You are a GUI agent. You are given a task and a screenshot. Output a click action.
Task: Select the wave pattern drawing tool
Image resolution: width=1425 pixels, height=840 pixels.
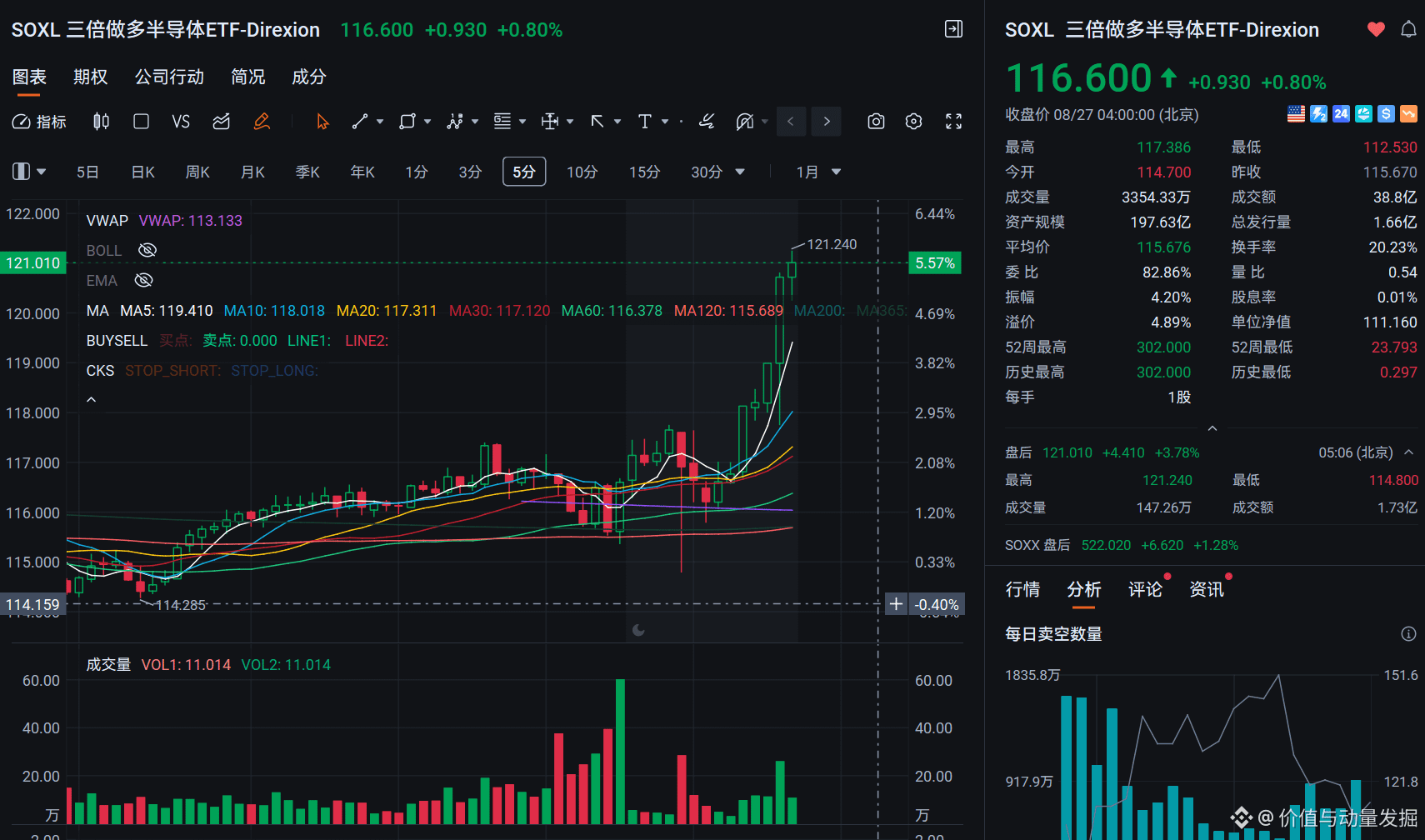point(455,122)
